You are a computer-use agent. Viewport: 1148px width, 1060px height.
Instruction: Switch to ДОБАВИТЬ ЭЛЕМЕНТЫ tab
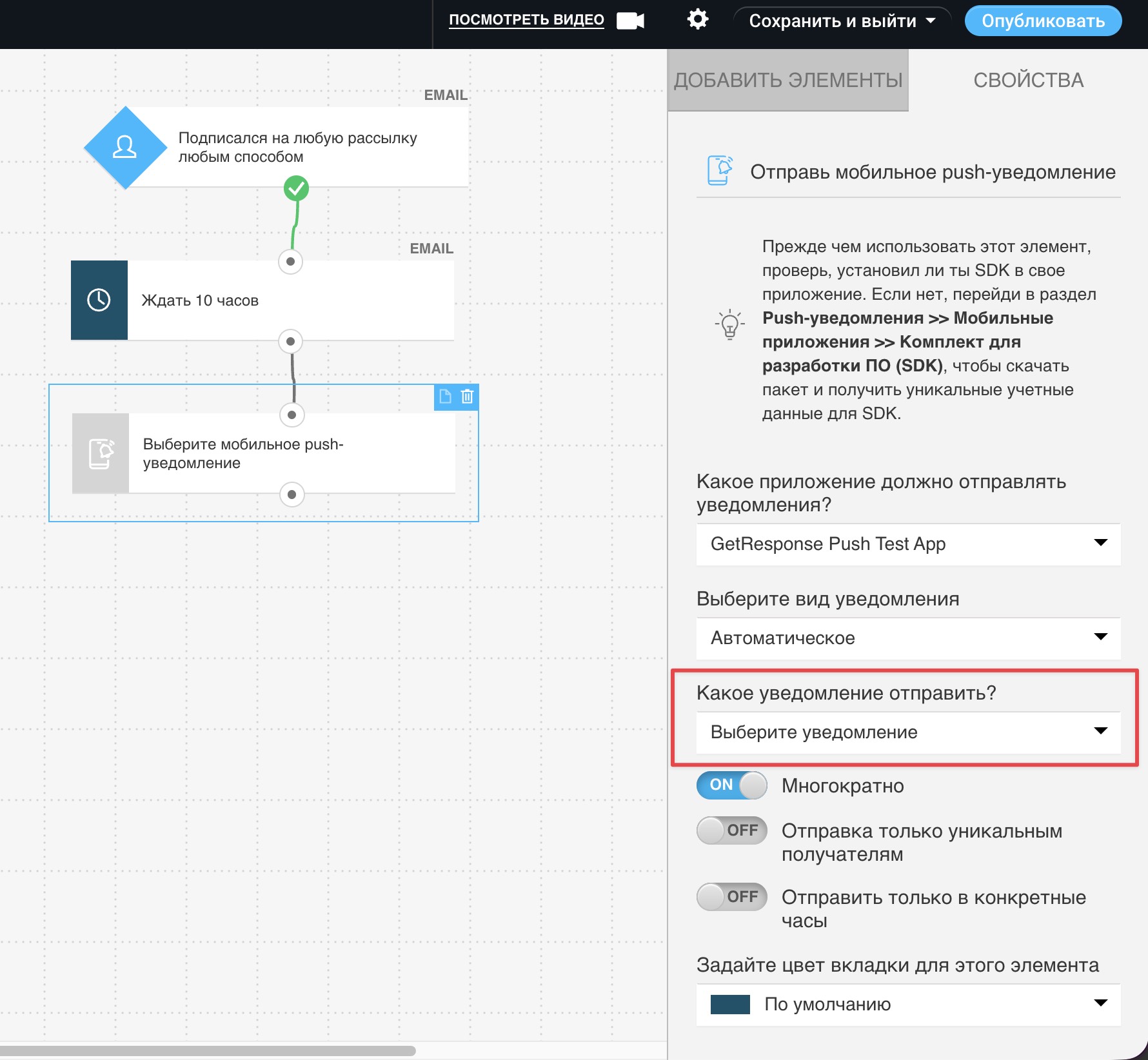tap(788, 80)
